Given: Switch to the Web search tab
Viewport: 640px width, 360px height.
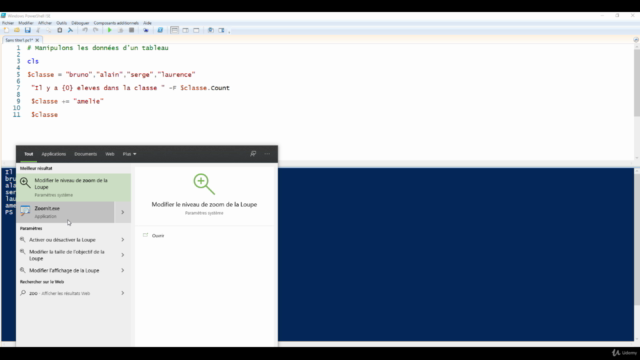Looking at the screenshot, I should [x=110, y=154].
